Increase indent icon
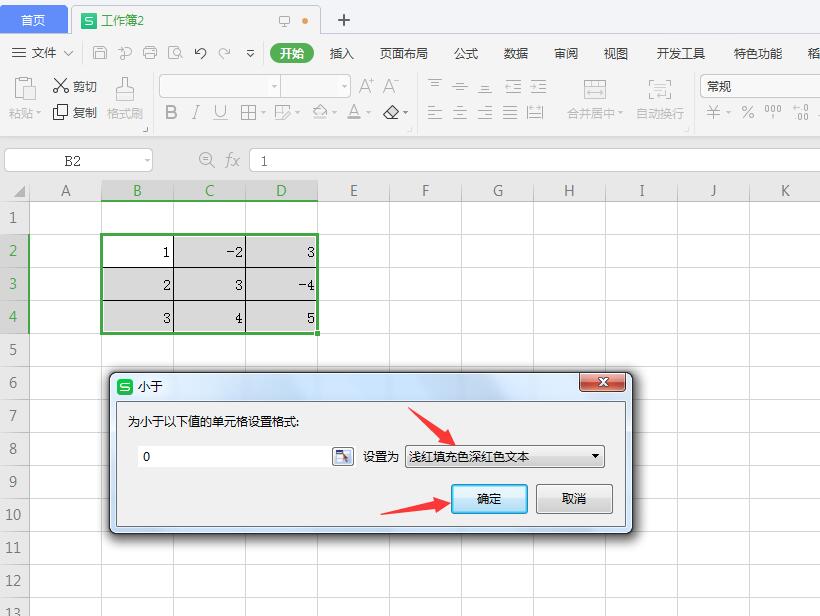 (538, 86)
